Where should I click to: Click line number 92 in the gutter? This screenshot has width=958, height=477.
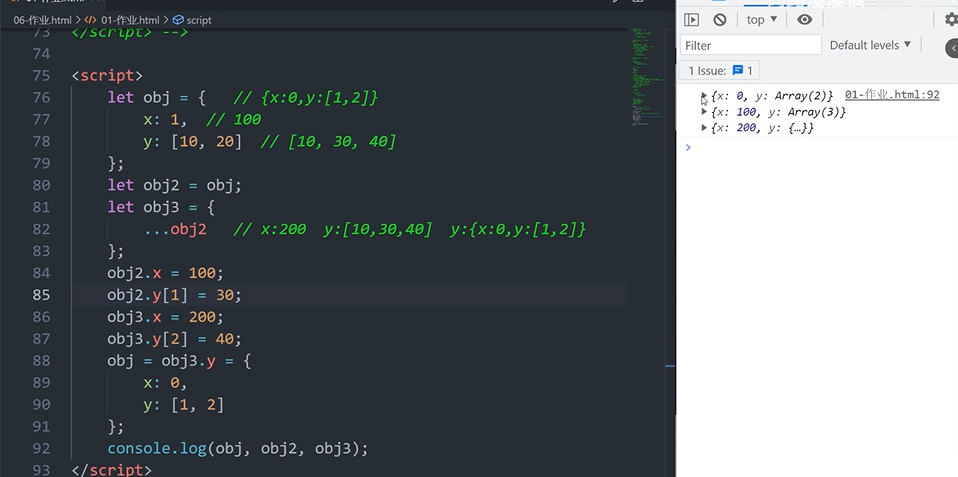tap(41, 449)
